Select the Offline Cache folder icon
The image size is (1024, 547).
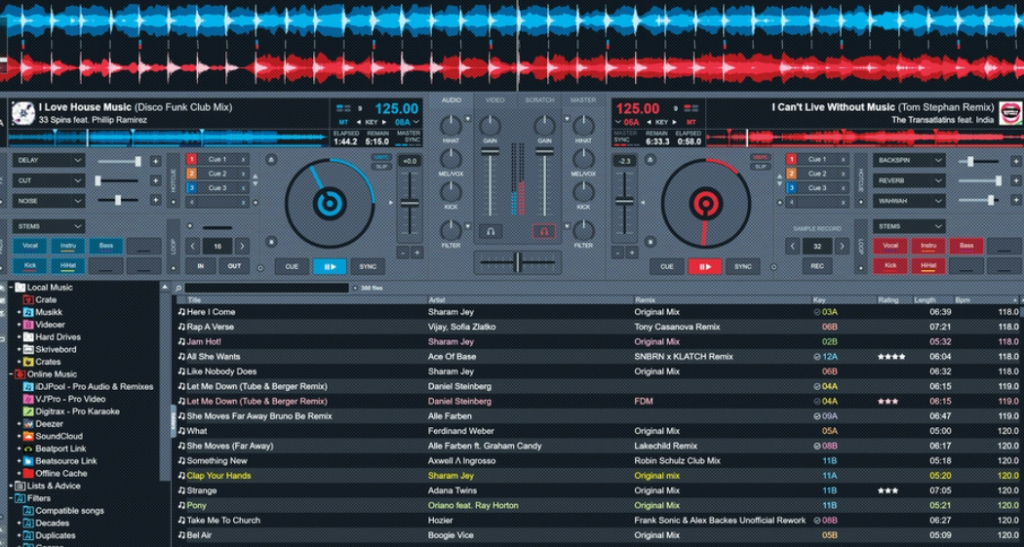click(x=28, y=473)
